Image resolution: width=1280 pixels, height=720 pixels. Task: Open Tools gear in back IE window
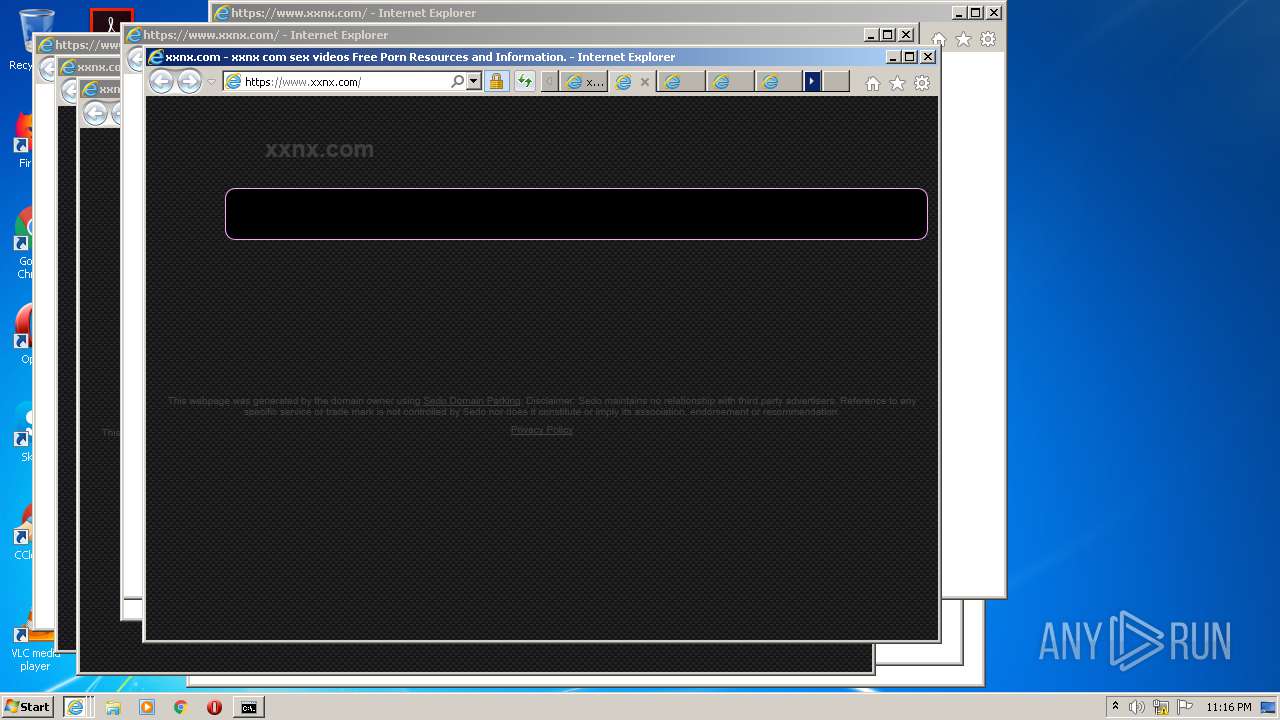(x=988, y=39)
